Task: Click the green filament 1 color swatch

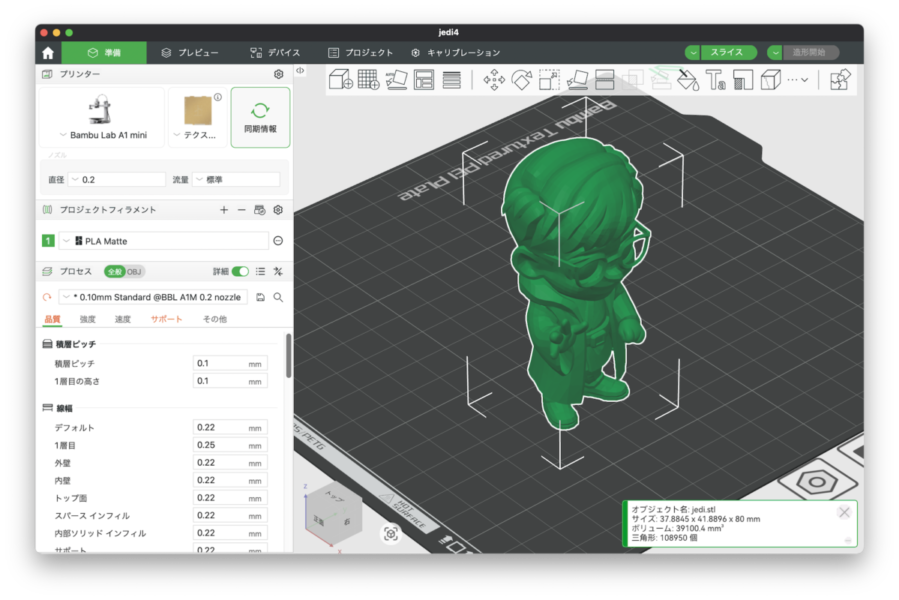Action: (x=48, y=241)
